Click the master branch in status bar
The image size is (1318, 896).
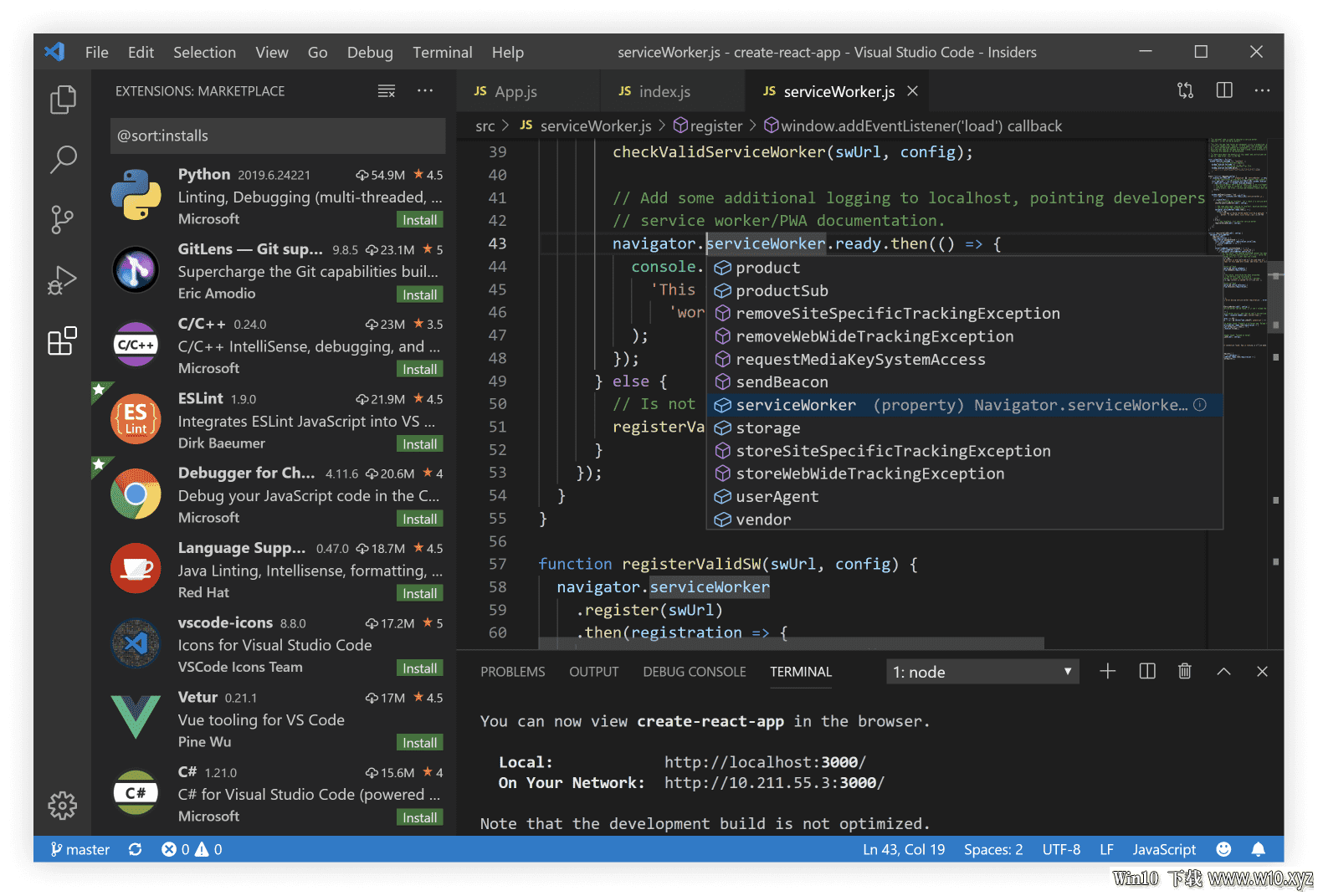pos(80,849)
